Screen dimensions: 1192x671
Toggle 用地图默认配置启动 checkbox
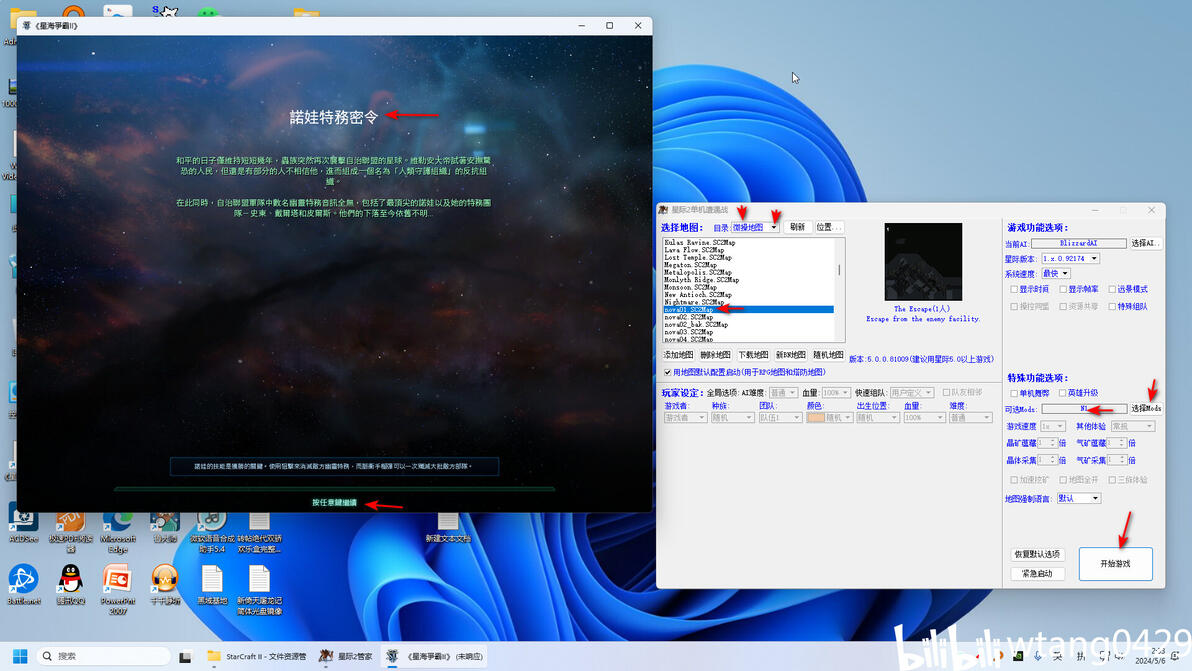click(667, 372)
